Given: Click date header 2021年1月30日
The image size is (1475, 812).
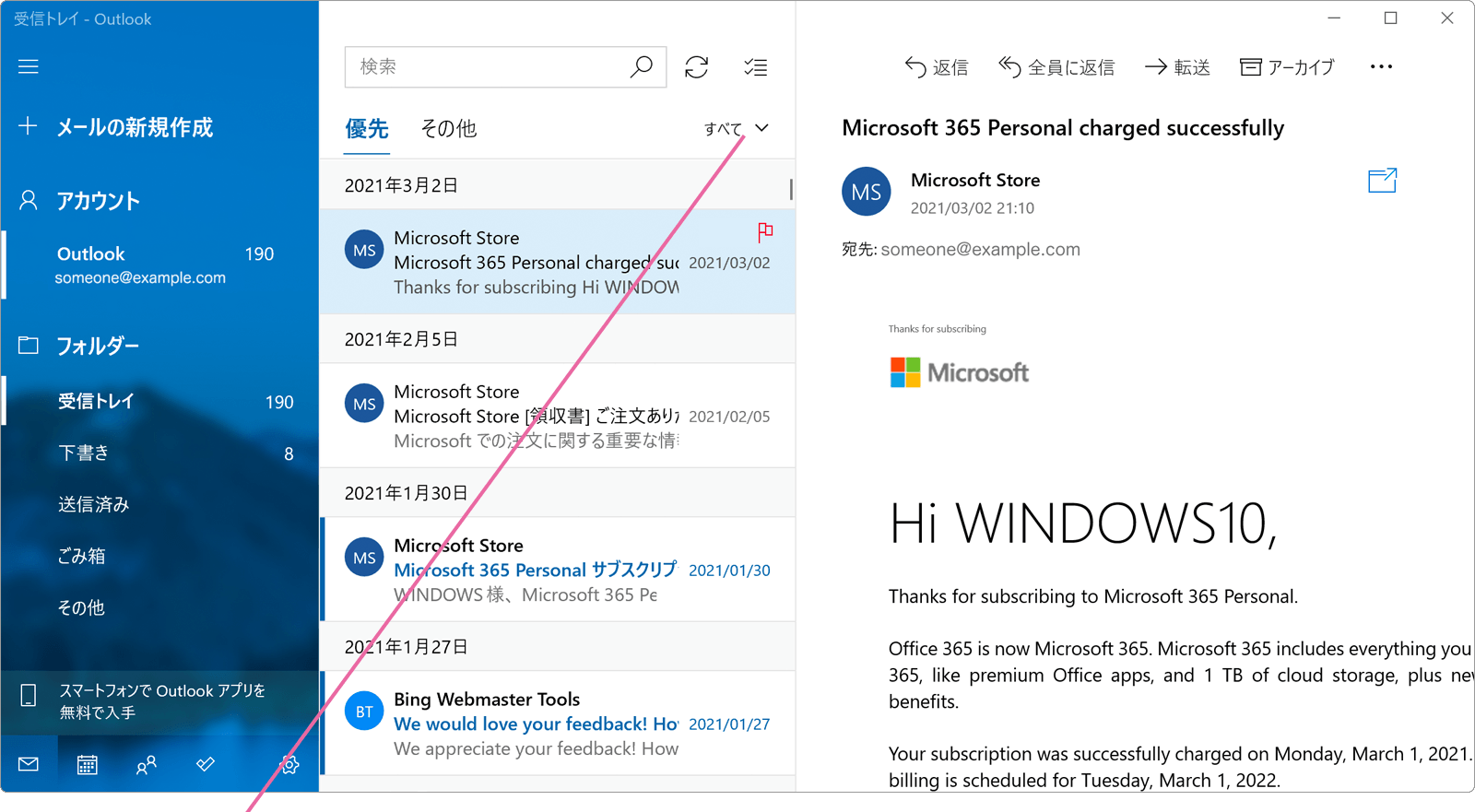Looking at the screenshot, I should [407, 493].
